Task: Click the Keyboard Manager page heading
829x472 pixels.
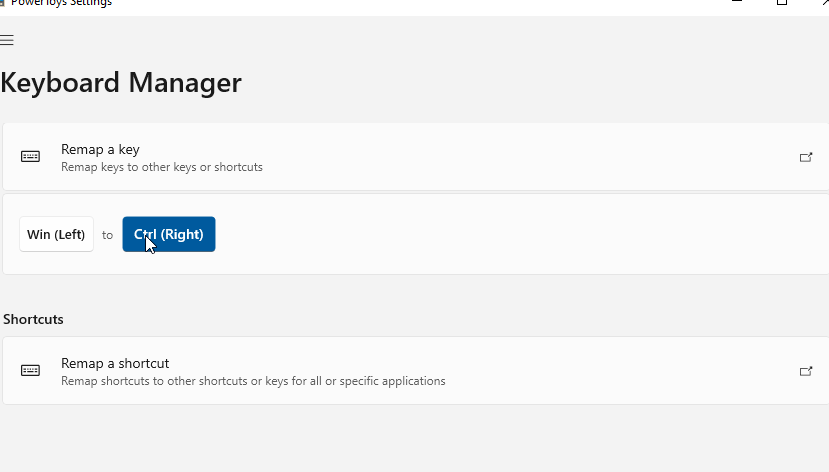Action: click(x=121, y=82)
